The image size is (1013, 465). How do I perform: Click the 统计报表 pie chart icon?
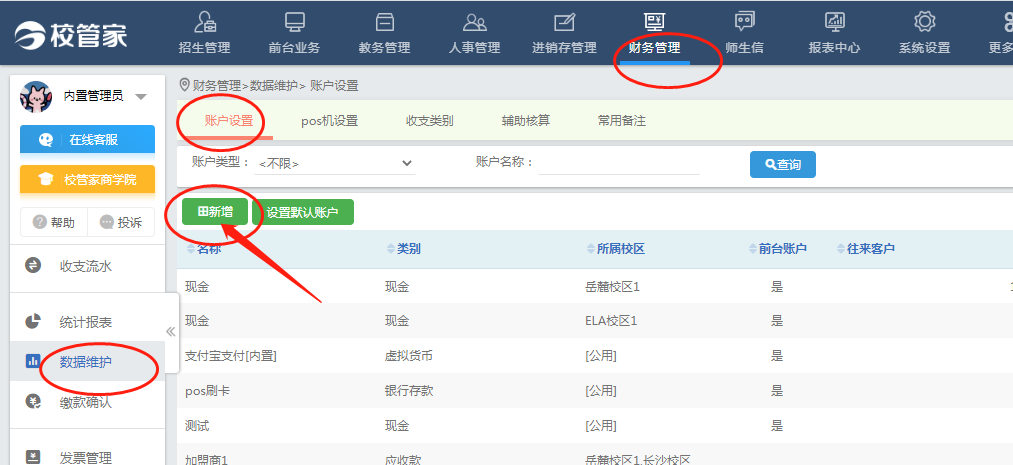tap(32, 321)
